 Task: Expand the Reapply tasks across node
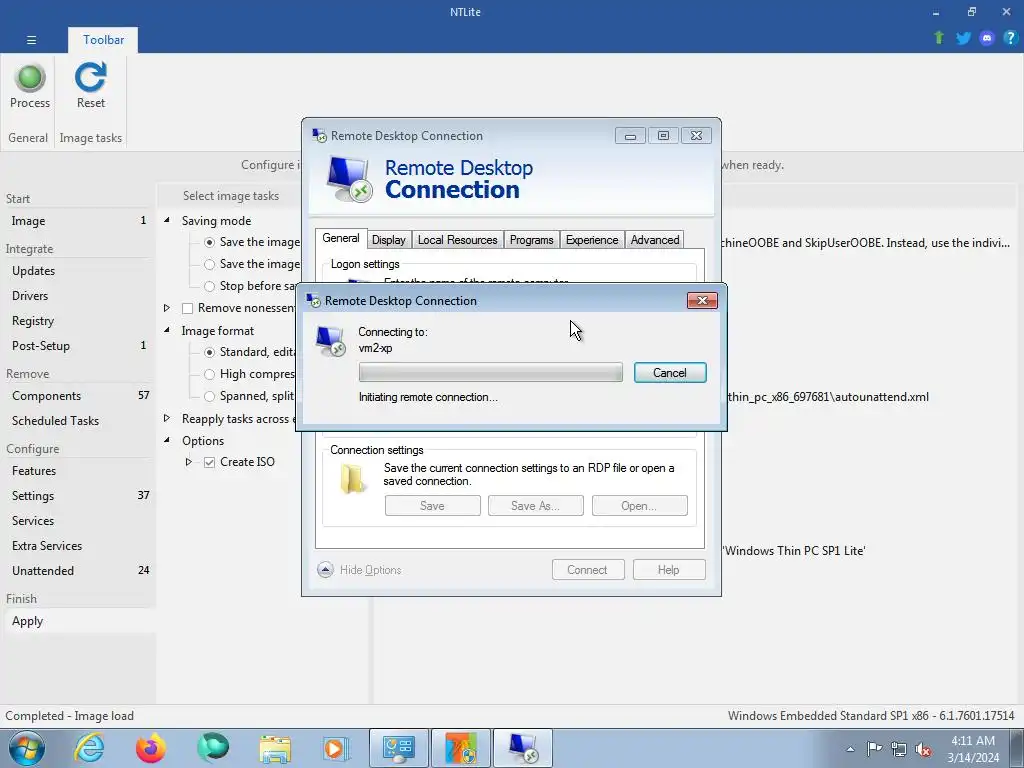pos(167,418)
